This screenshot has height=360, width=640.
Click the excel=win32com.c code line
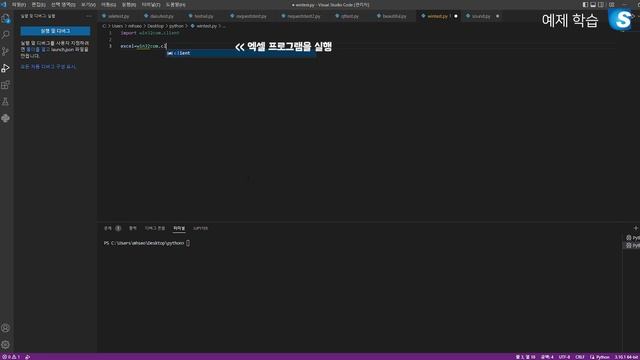tap(143, 46)
